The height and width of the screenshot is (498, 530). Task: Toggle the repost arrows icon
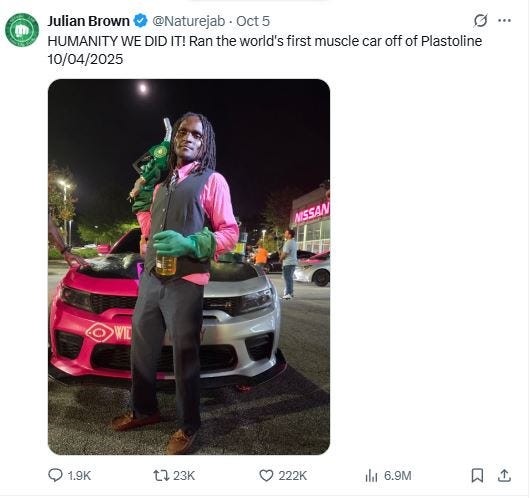[x=161, y=476]
